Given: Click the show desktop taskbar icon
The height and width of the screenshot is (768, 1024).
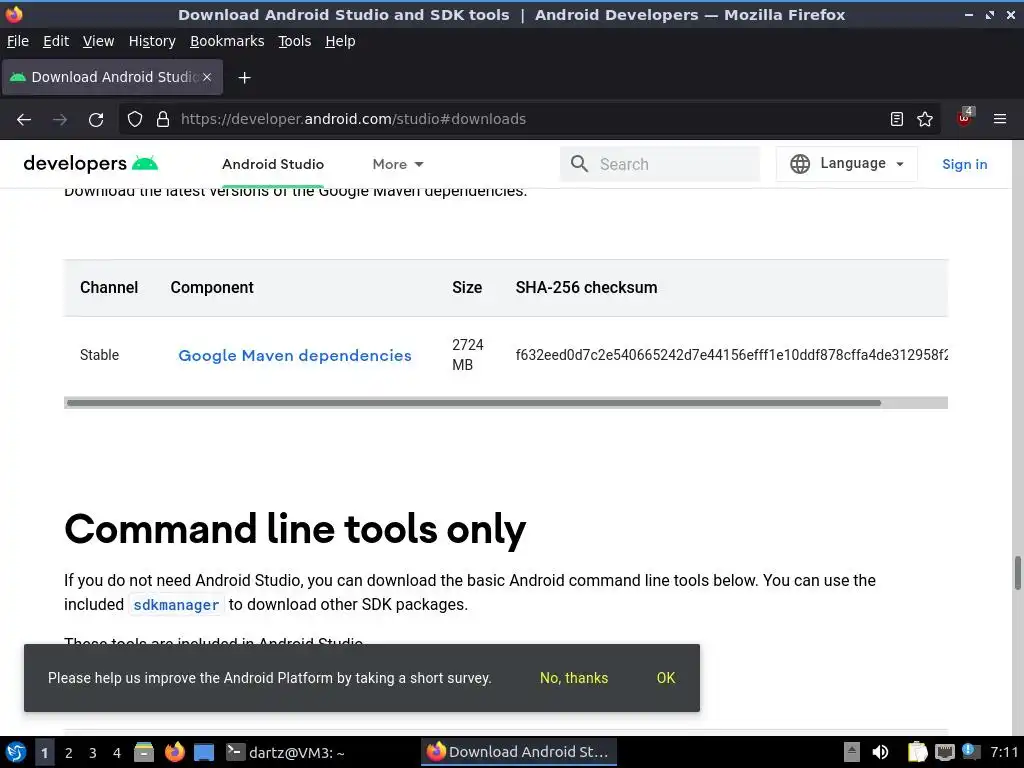Looking at the screenshot, I should pos(204,752).
